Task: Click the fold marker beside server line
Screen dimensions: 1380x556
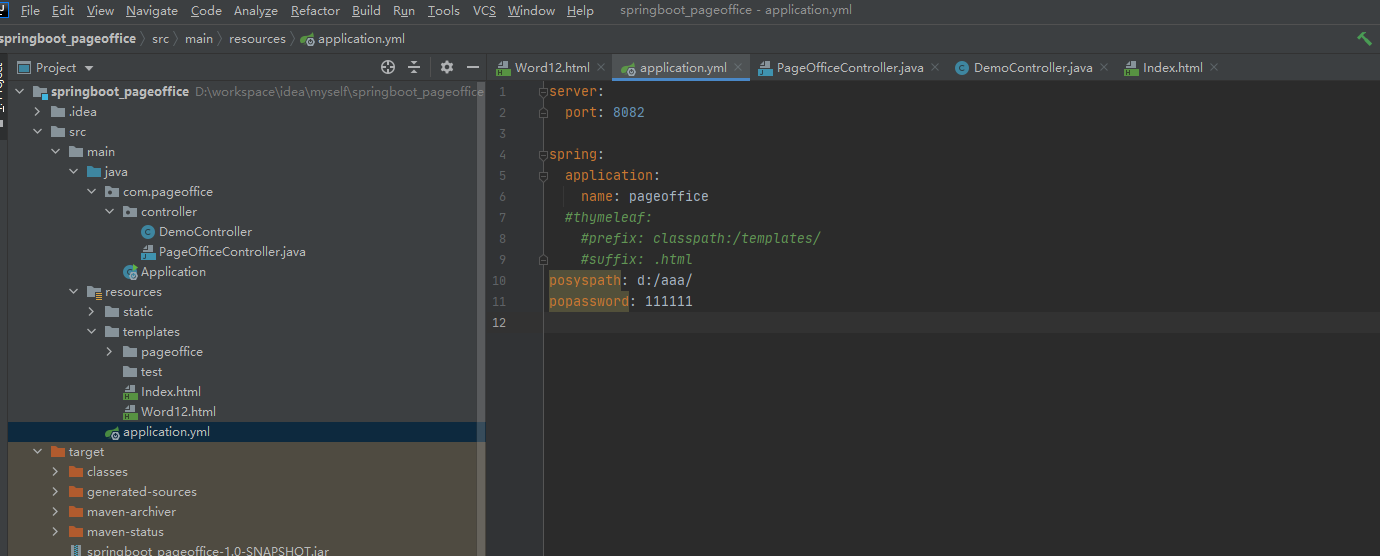Action: [543, 92]
